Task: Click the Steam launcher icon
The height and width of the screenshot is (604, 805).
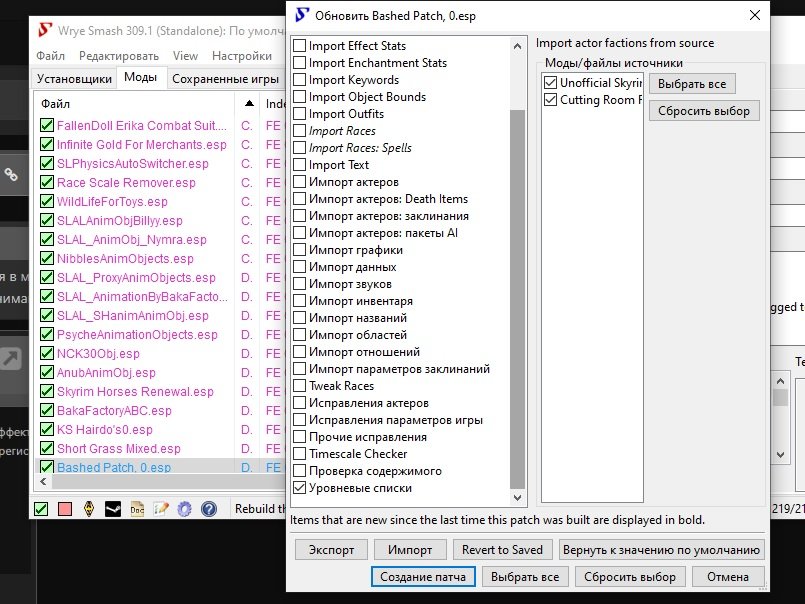Action: [113, 509]
